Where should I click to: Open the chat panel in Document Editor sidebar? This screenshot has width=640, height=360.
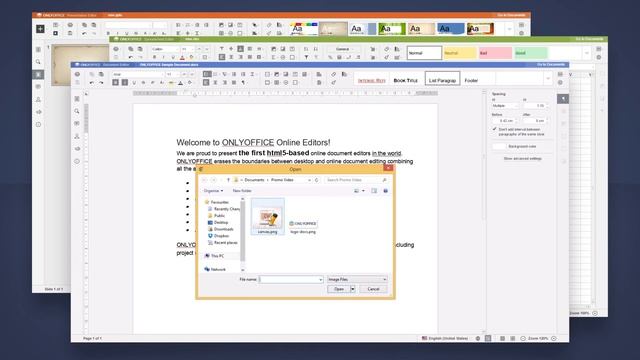coord(77,136)
